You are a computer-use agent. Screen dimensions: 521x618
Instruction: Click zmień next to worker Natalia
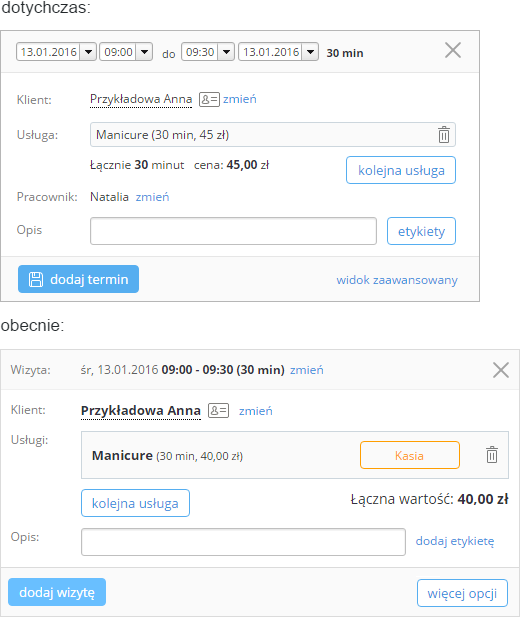(152, 197)
